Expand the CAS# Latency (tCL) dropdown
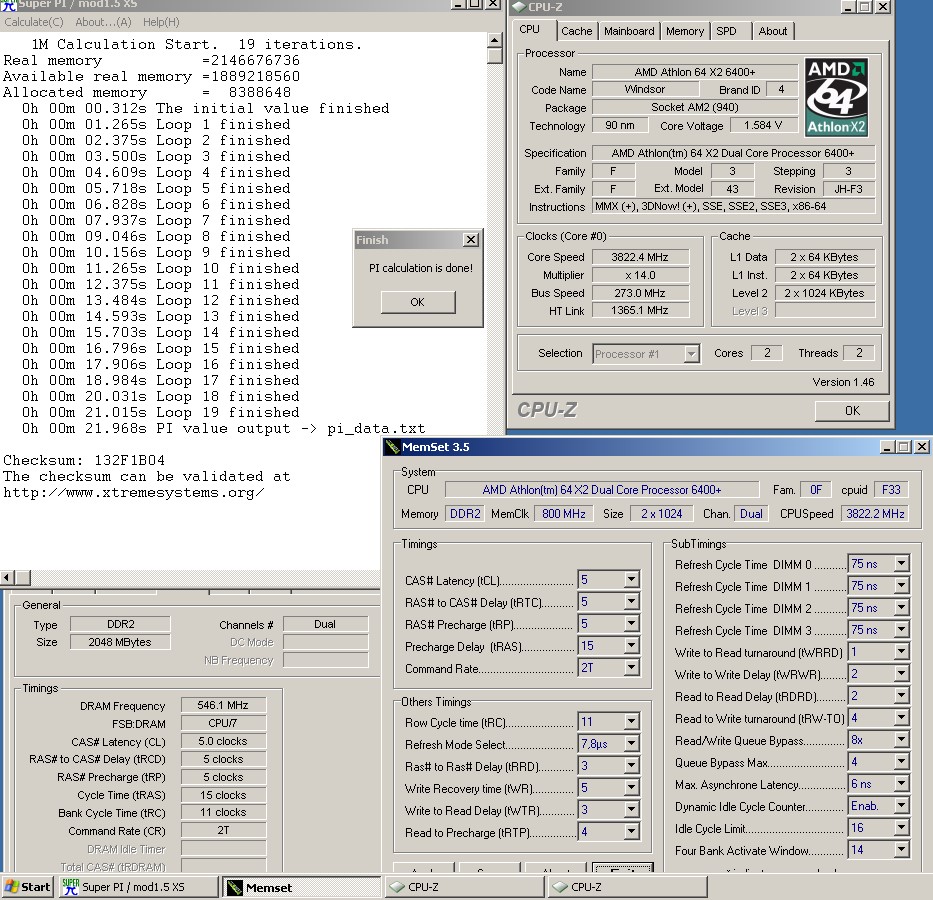The height and width of the screenshot is (900, 933). click(631, 579)
